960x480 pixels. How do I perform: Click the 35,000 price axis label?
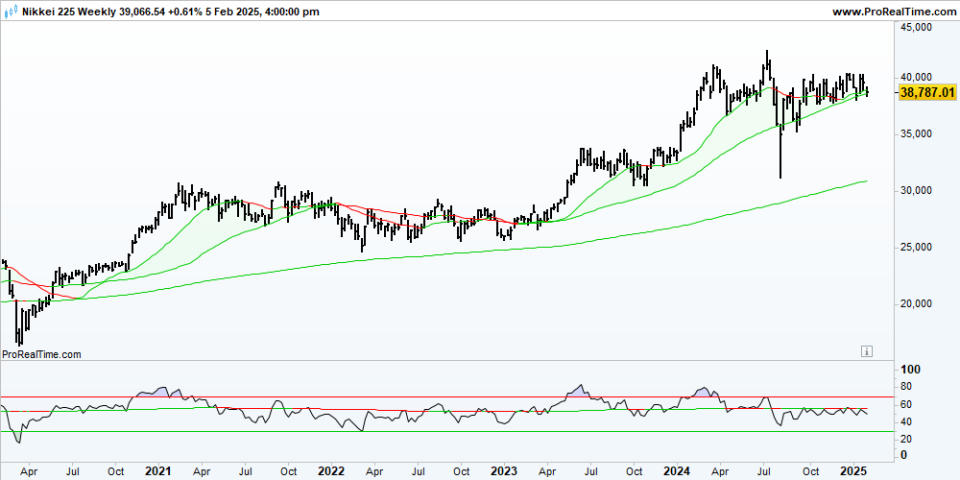917,134
